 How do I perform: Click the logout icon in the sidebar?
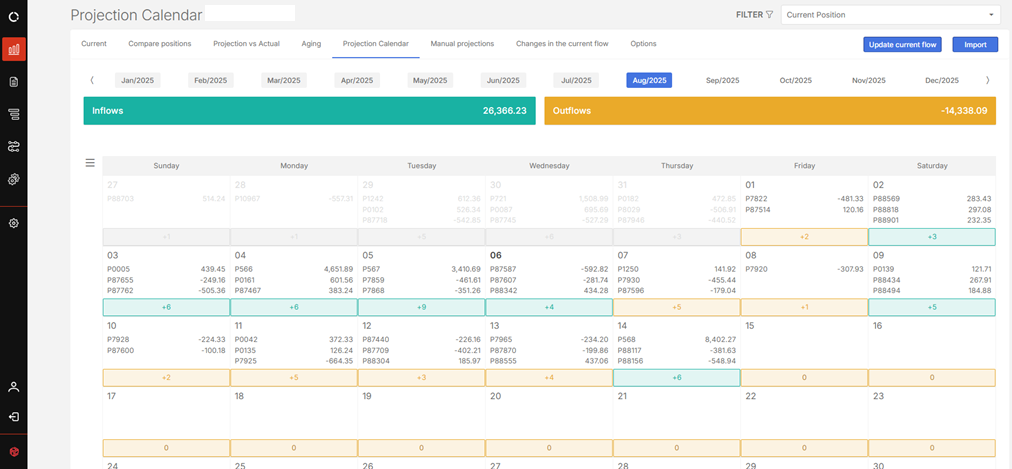(x=14, y=417)
